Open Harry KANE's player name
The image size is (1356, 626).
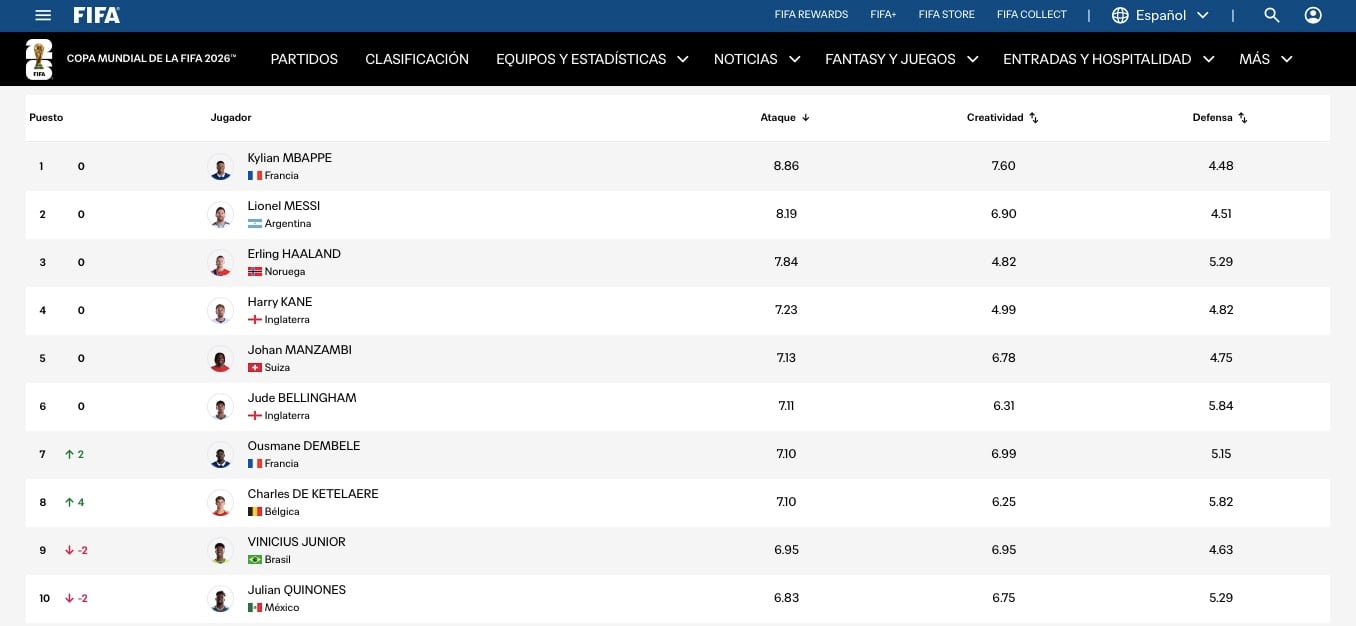[x=280, y=302]
